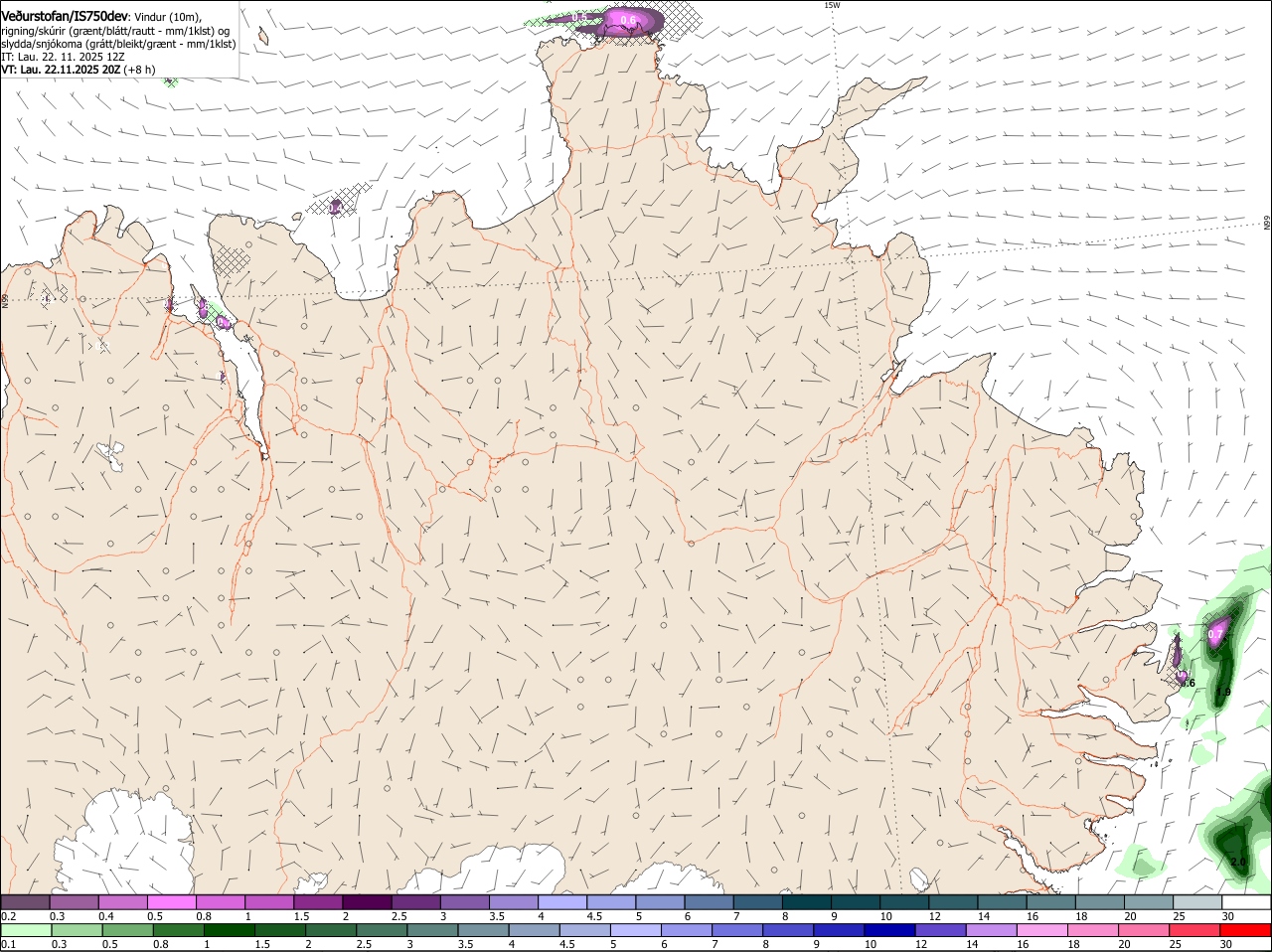Click the 0.7 value on the eastern offshore snow patch
This screenshot has width=1272, height=952.
point(1217,634)
